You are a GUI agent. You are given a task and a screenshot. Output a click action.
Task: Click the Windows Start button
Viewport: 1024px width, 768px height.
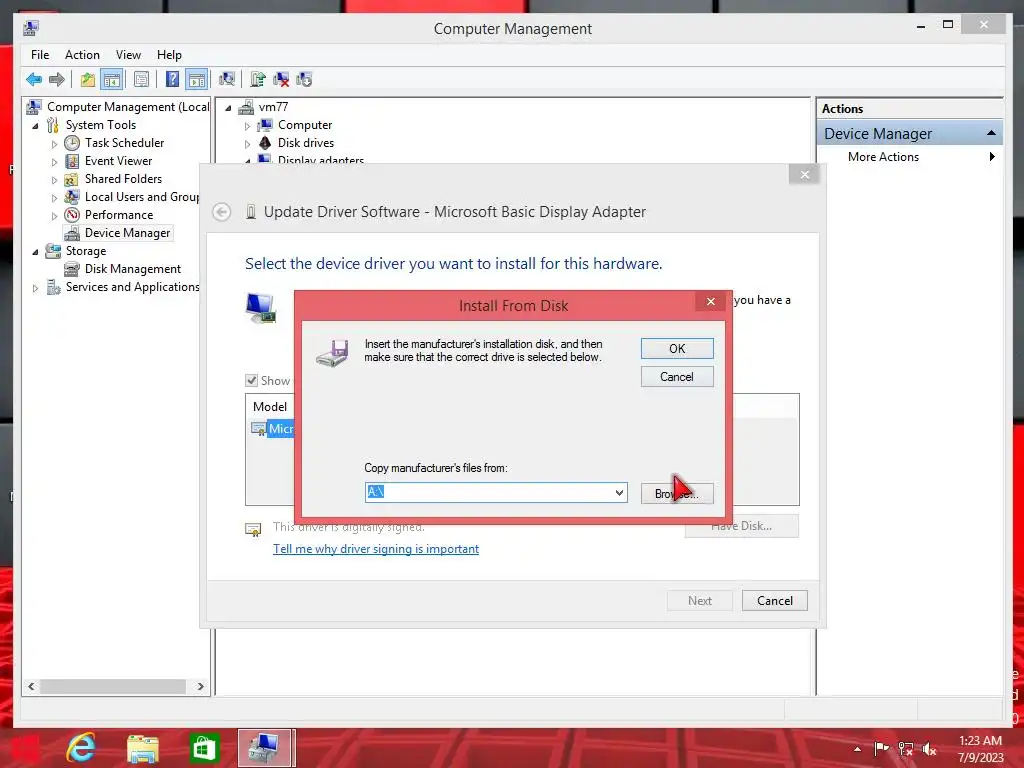(24, 748)
